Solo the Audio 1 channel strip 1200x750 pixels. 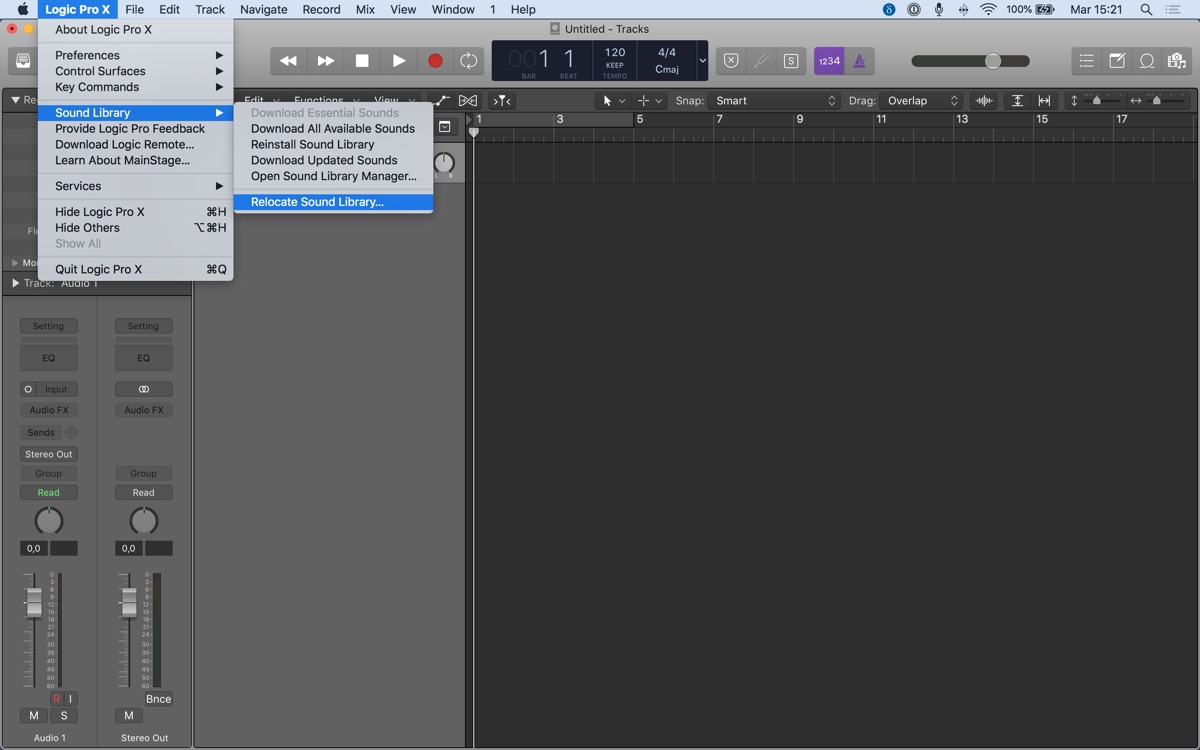(64, 716)
